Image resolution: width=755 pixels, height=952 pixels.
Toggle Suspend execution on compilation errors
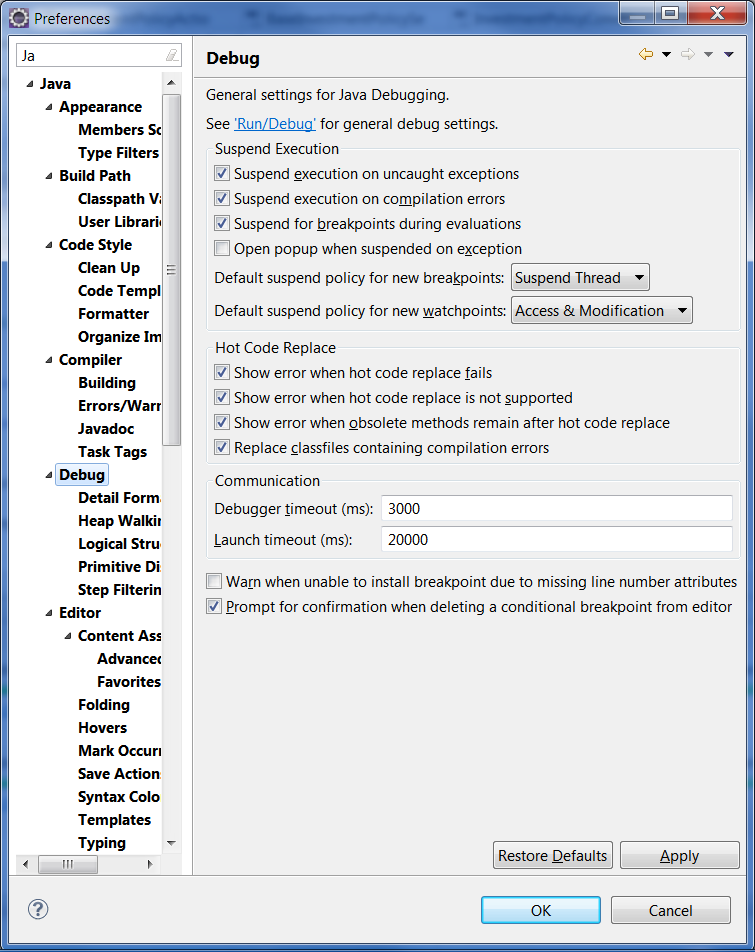222,199
